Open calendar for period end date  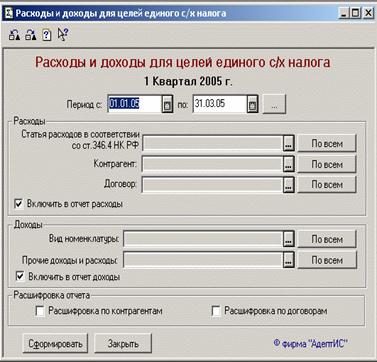pos(253,105)
